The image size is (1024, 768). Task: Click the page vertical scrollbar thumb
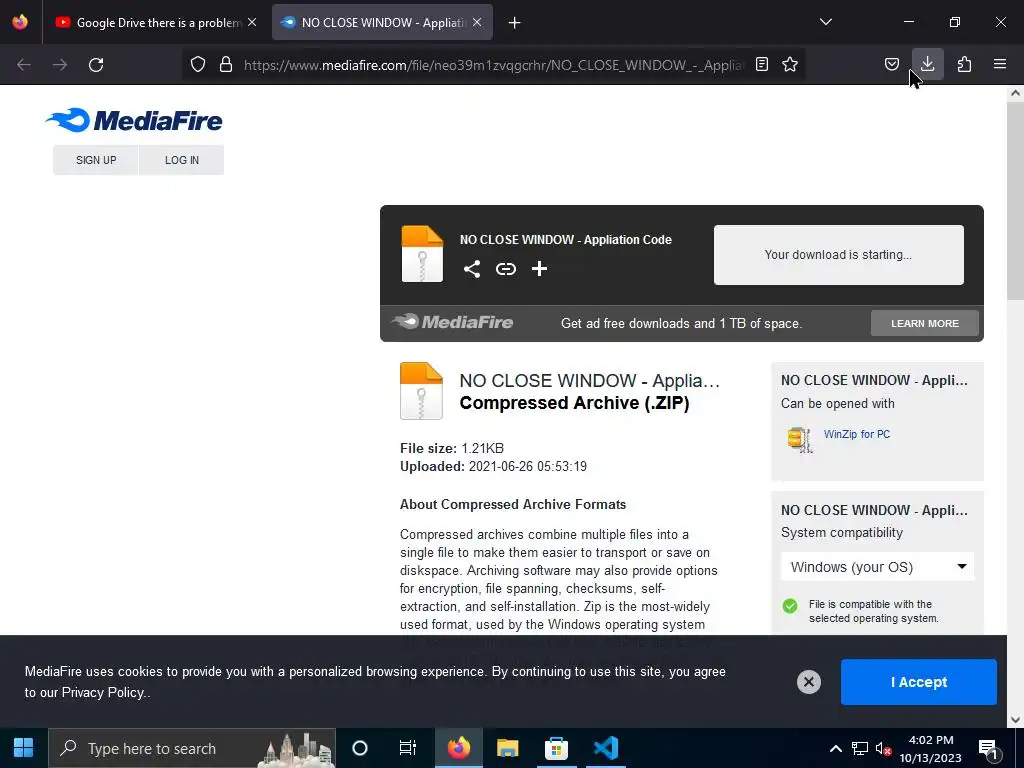point(1015,202)
